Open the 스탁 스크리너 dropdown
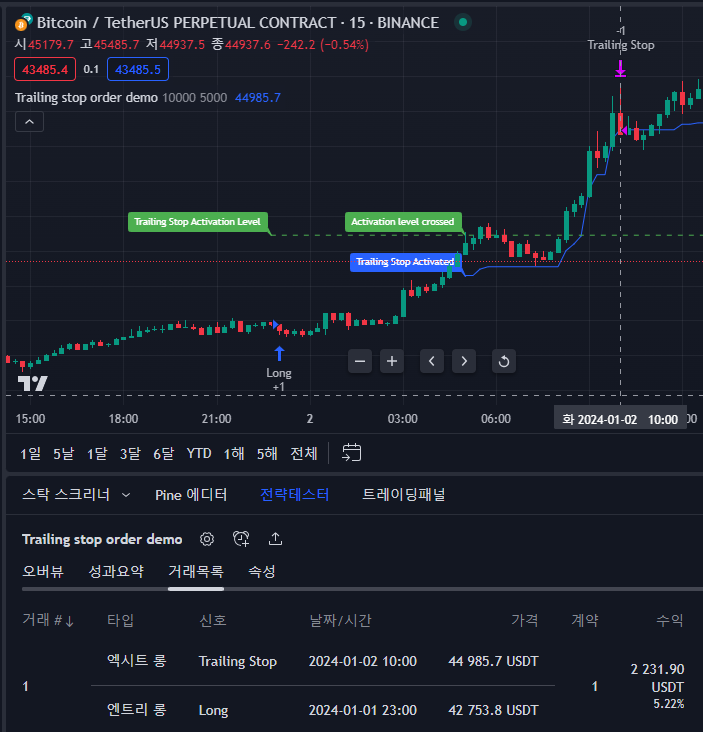 click(76, 494)
